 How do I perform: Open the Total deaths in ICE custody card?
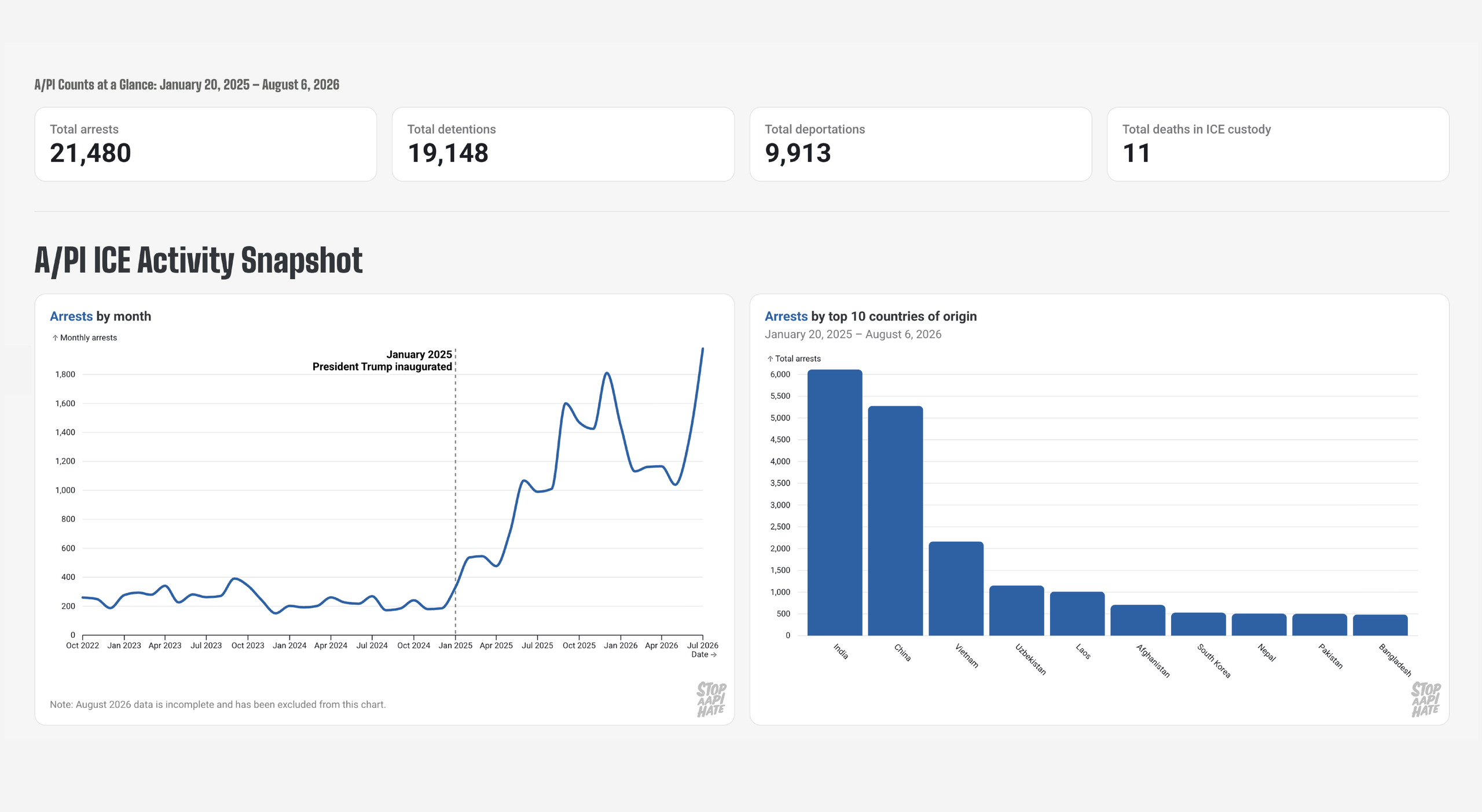tap(1278, 144)
